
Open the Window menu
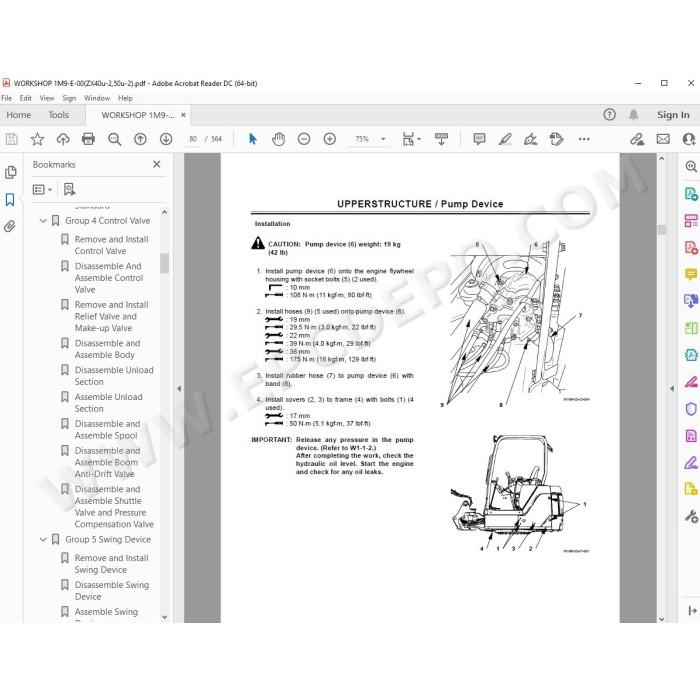(x=96, y=98)
